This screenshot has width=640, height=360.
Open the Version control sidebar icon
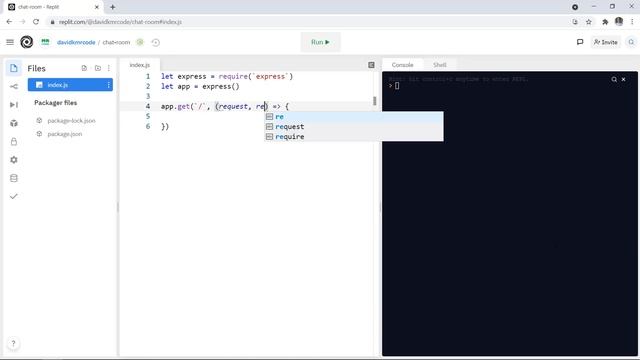click(x=13, y=87)
